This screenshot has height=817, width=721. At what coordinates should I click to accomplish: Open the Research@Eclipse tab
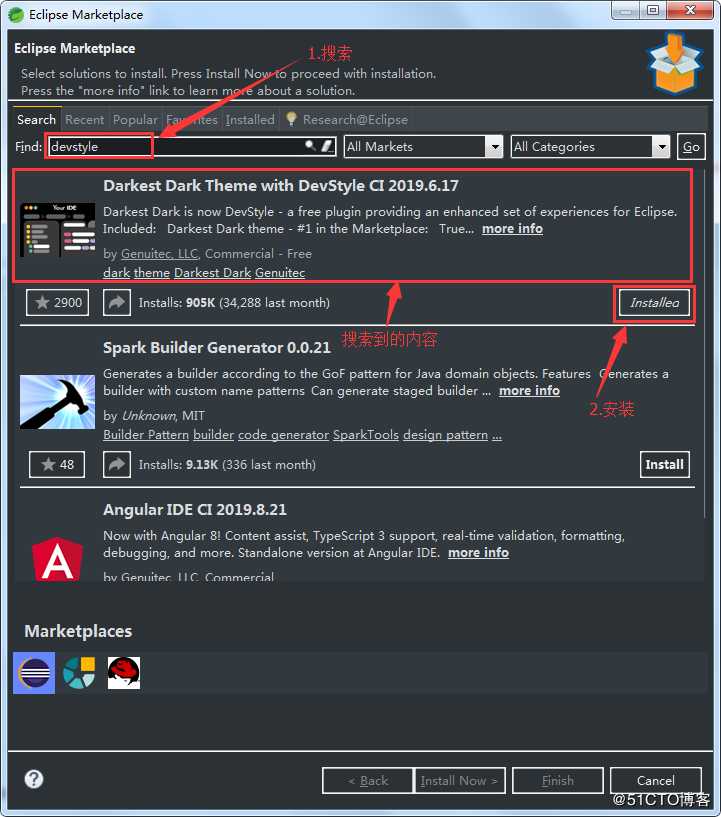pos(346,119)
